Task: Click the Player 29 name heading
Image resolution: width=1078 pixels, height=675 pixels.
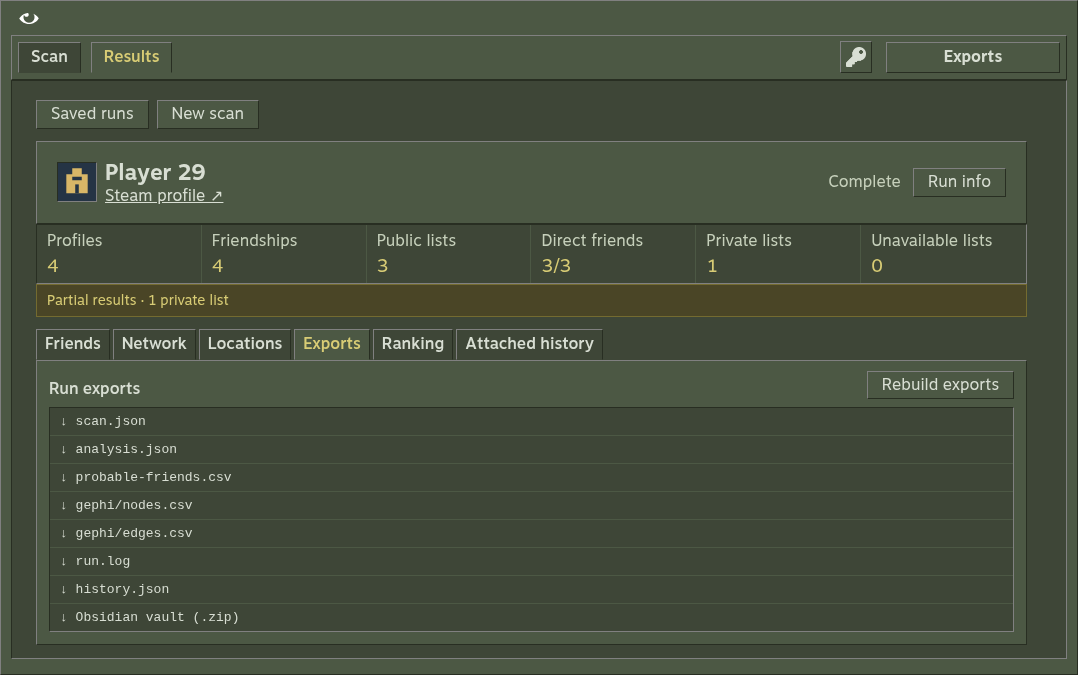Action: click(155, 173)
